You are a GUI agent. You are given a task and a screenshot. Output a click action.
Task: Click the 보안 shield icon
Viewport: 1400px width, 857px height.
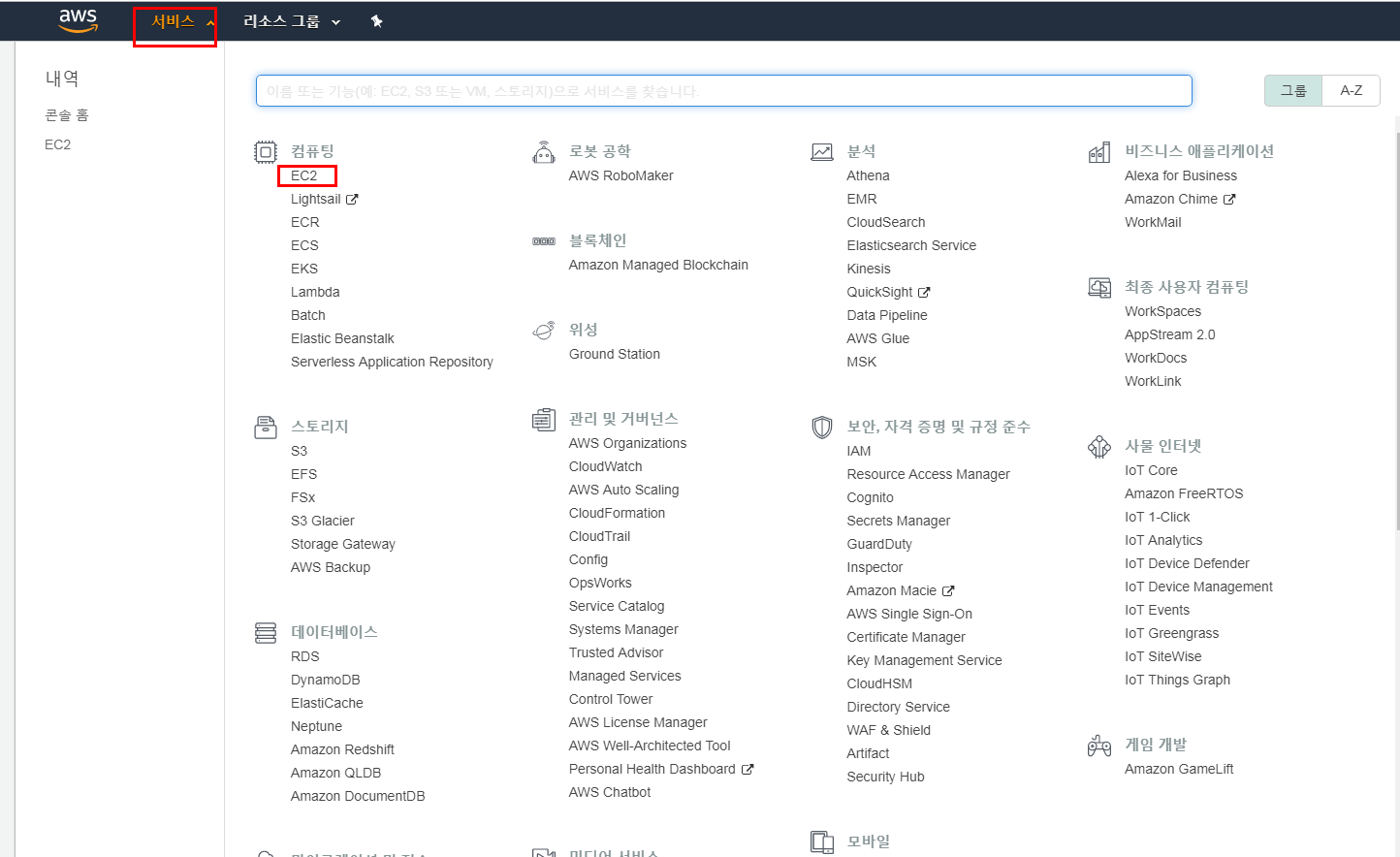click(x=822, y=428)
